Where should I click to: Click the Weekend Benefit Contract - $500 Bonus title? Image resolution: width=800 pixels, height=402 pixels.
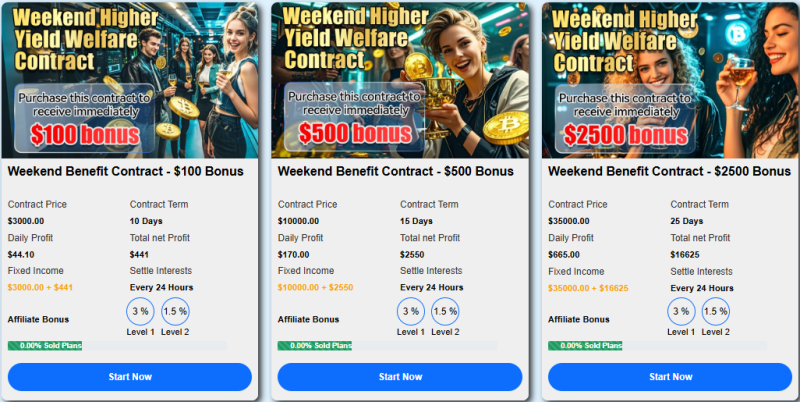tap(395, 171)
